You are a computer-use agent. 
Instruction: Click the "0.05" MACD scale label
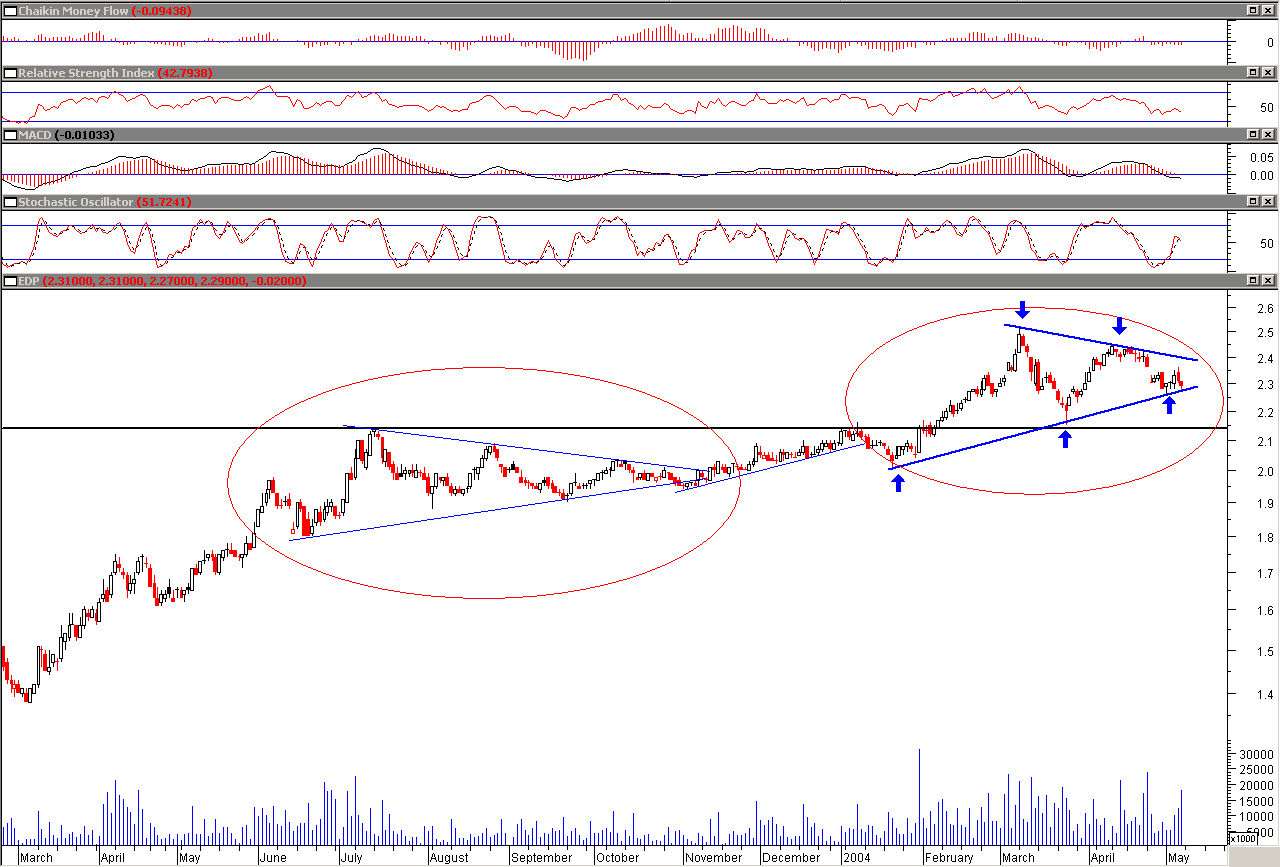coord(1260,158)
